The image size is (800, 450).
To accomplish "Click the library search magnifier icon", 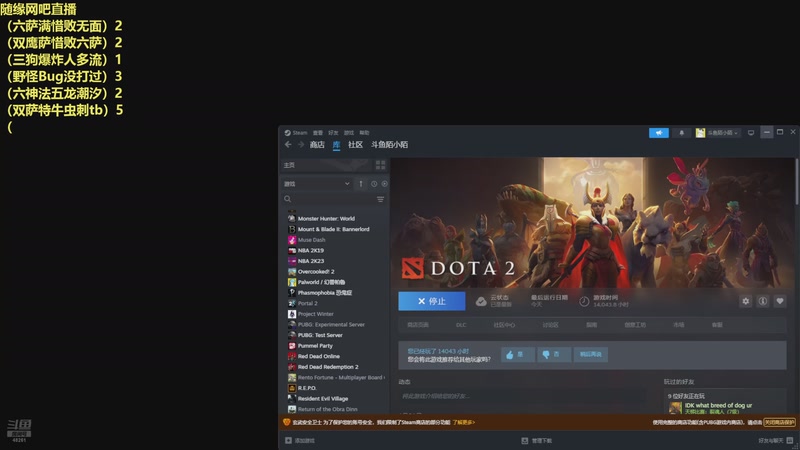I will (288, 199).
